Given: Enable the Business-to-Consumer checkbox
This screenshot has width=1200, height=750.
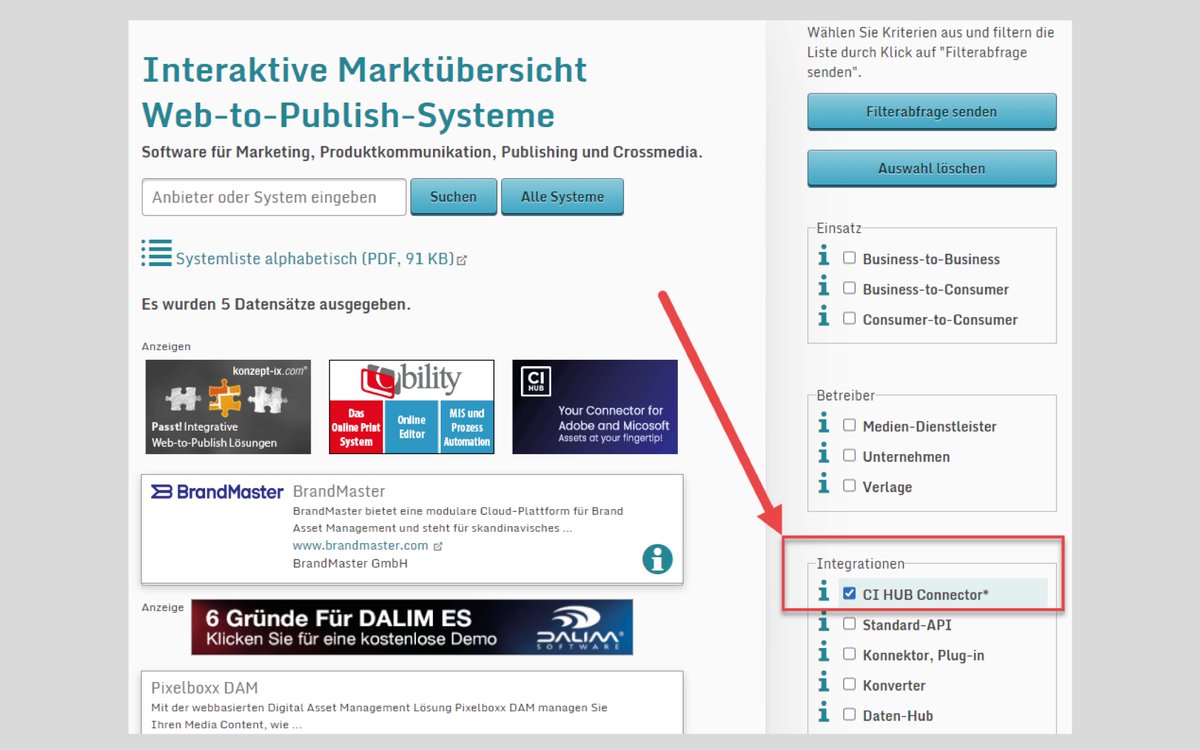Looking at the screenshot, I should [849, 288].
